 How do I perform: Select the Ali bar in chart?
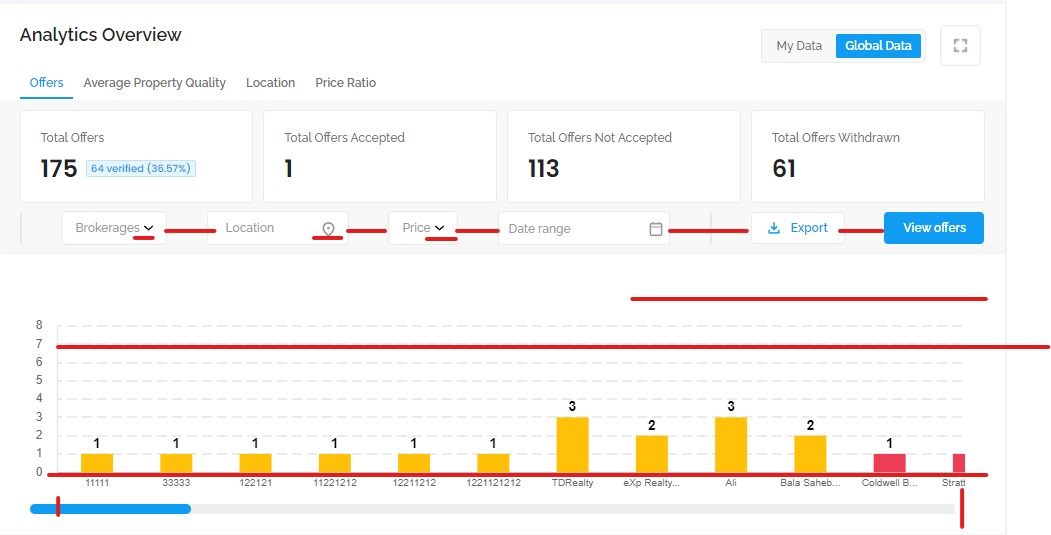(731, 444)
